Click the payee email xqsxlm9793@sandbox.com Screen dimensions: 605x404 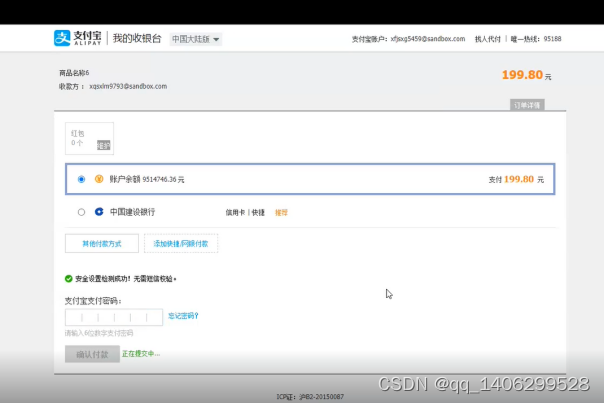[128, 86]
